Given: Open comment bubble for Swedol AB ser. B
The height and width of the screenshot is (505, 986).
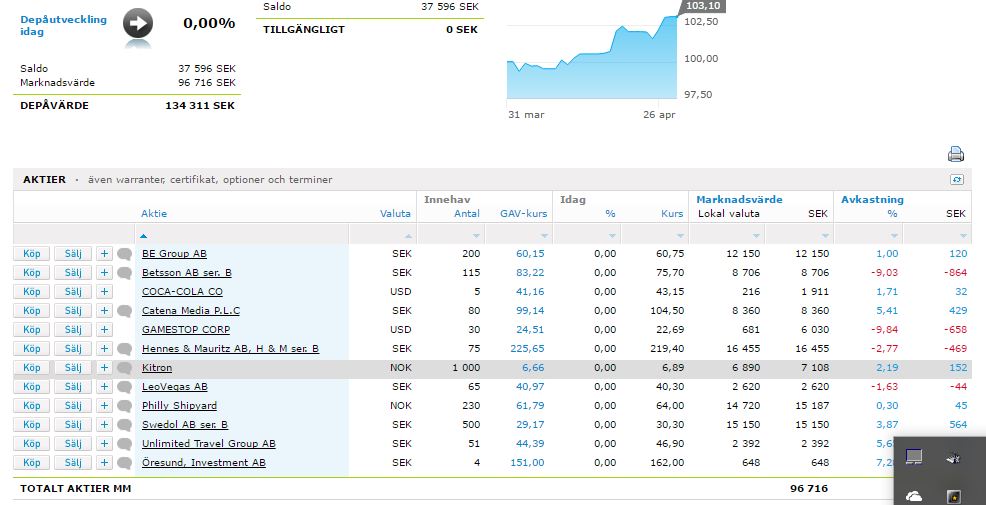Looking at the screenshot, I should tap(125, 425).
